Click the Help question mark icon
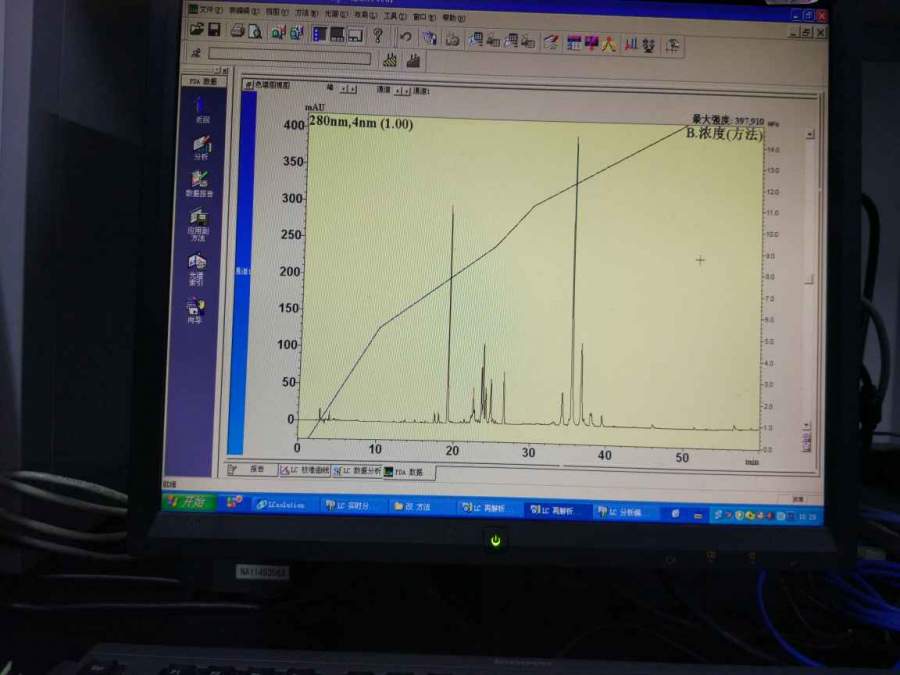The image size is (900, 675). click(x=378, y=35)
